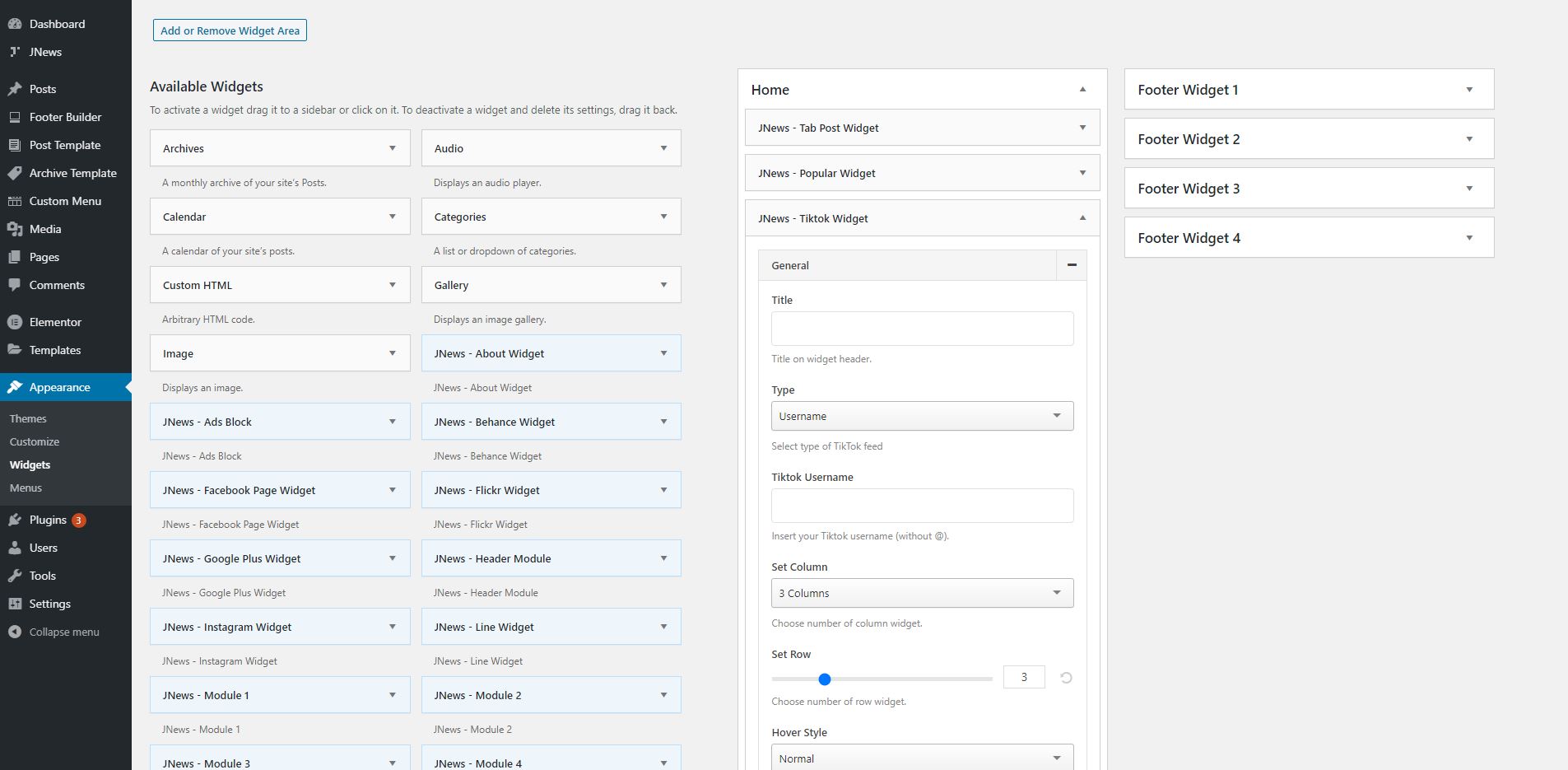Collapse the Home widget area

point(1082,90)
